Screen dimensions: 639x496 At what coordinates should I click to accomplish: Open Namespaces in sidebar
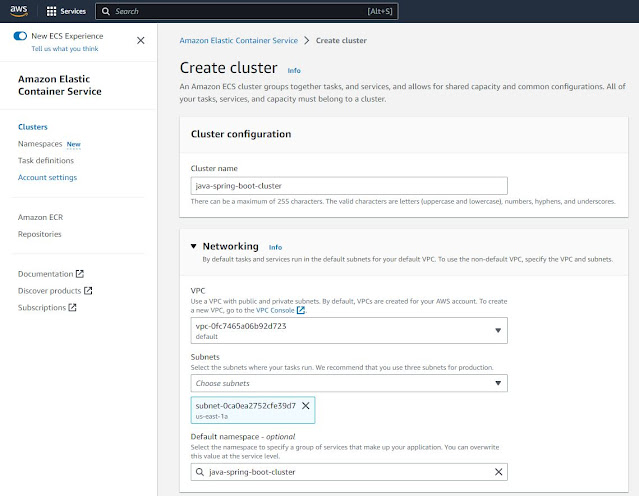[40, 144]
